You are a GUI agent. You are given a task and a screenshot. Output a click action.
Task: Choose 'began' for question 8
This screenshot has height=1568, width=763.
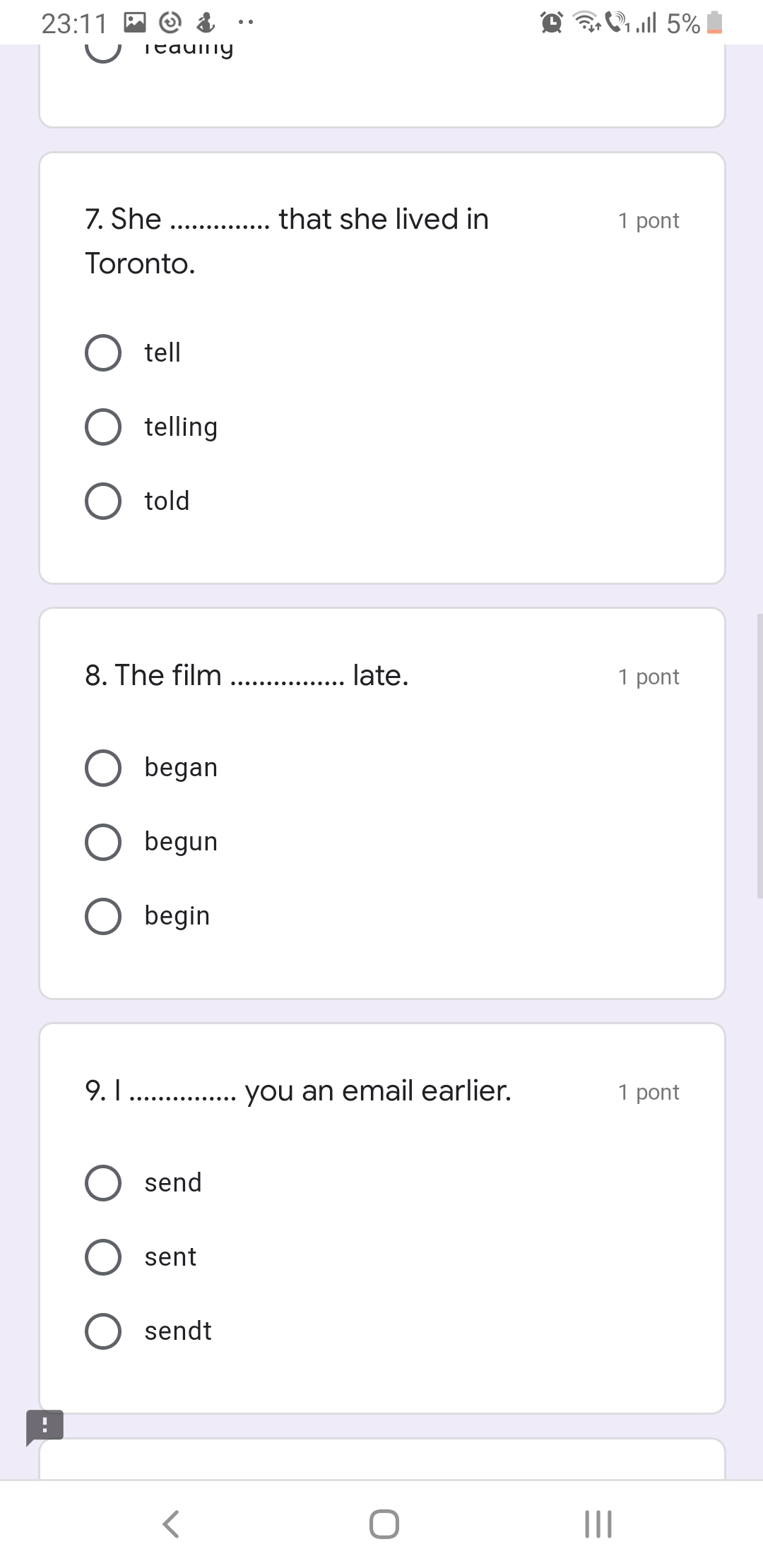[103, 768]
